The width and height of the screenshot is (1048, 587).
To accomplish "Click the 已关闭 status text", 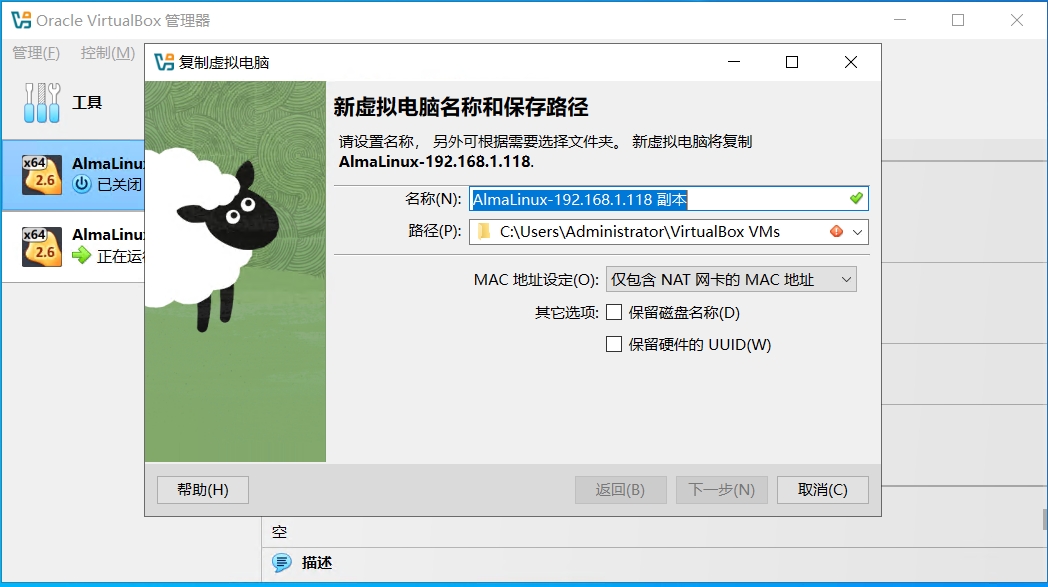I will [x=120, y=184].
